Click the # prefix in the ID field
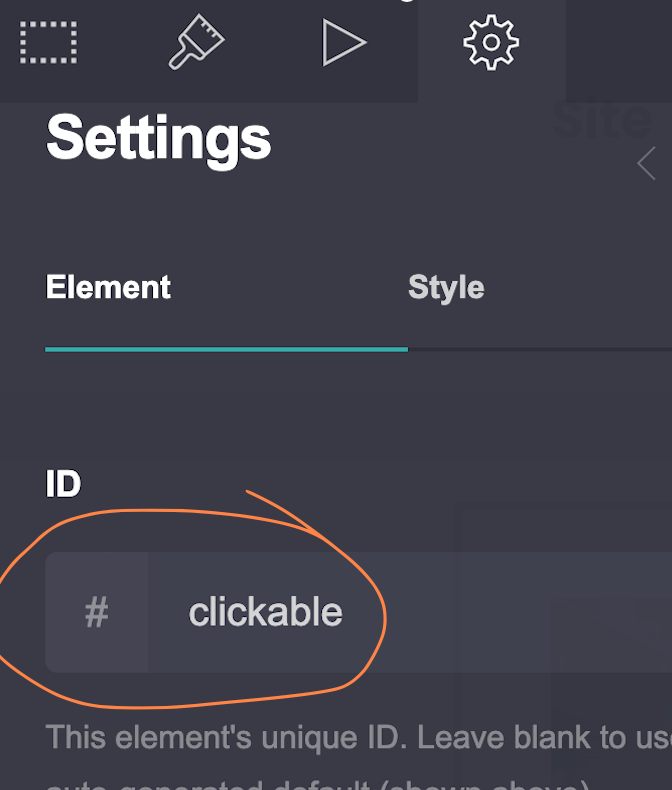Viewport: 672px width, 790px height. click(x=96, y=612)
